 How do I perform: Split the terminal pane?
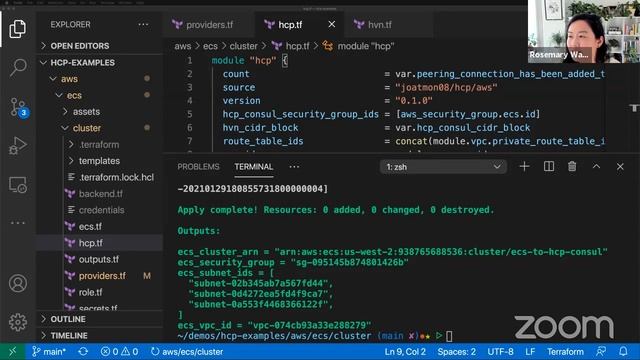549,167
